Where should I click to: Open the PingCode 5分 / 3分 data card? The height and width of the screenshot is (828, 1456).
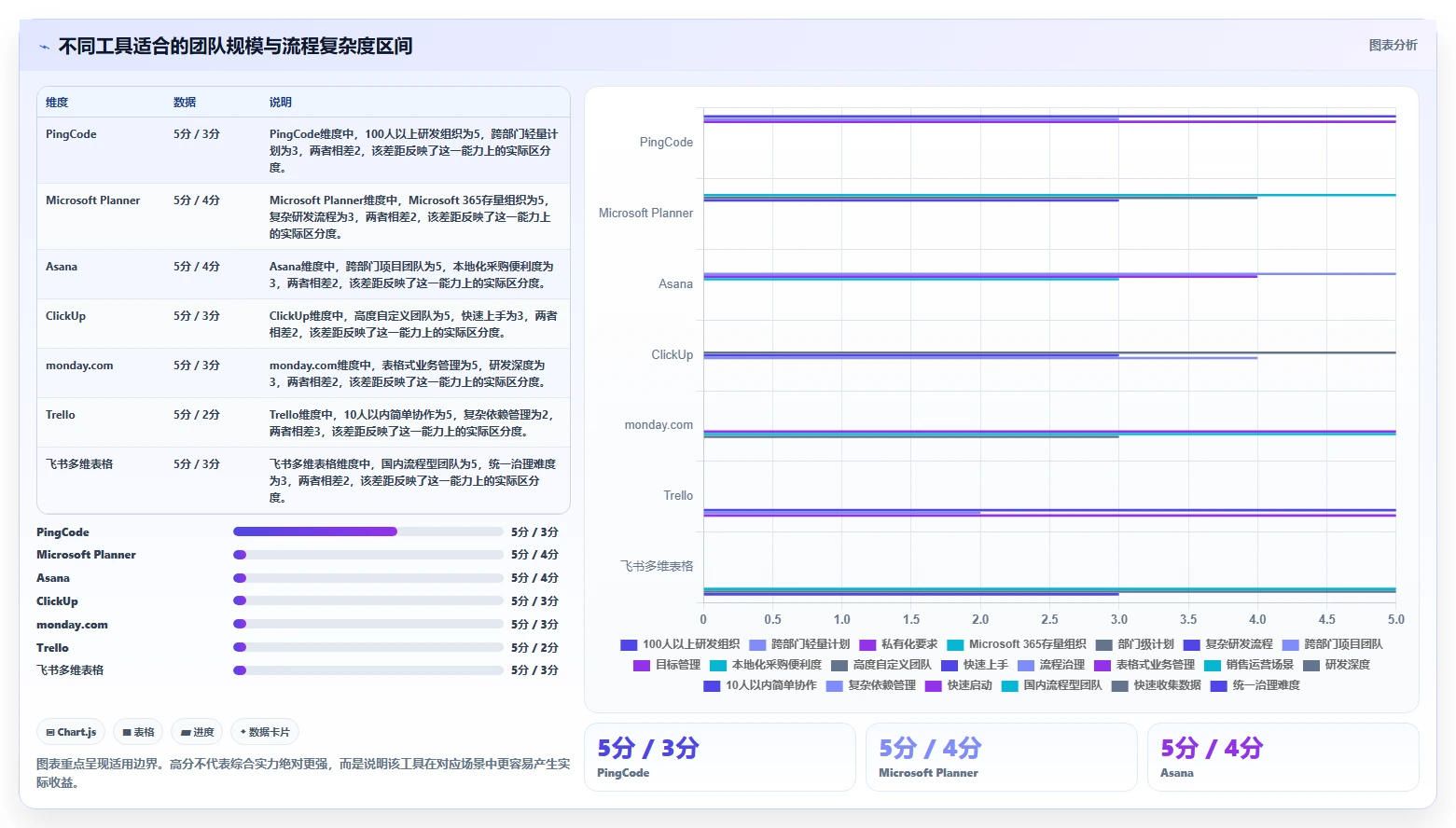click(x=720, y=757)
